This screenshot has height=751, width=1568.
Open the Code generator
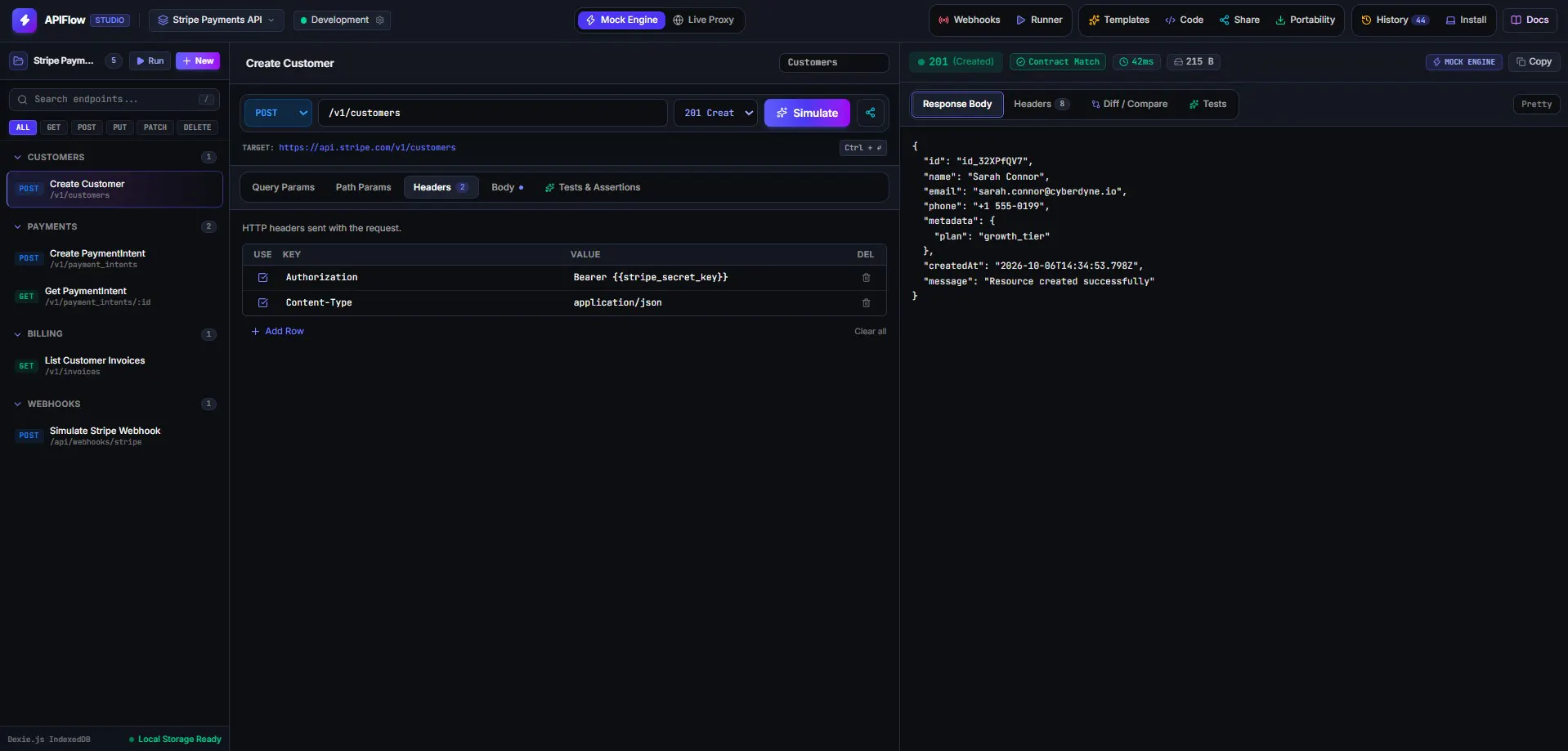pyautogui.click(x=1184, y=20)
